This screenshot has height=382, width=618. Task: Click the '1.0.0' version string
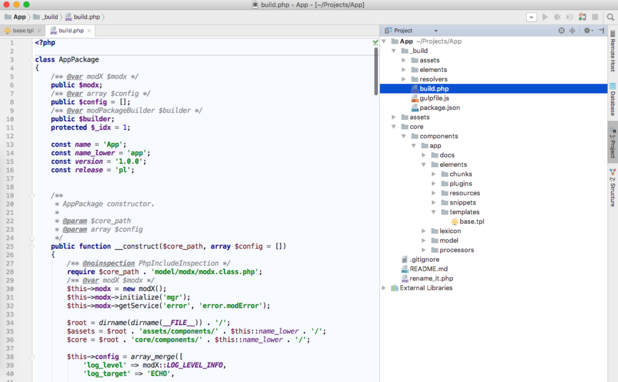[x=129, y=162]
